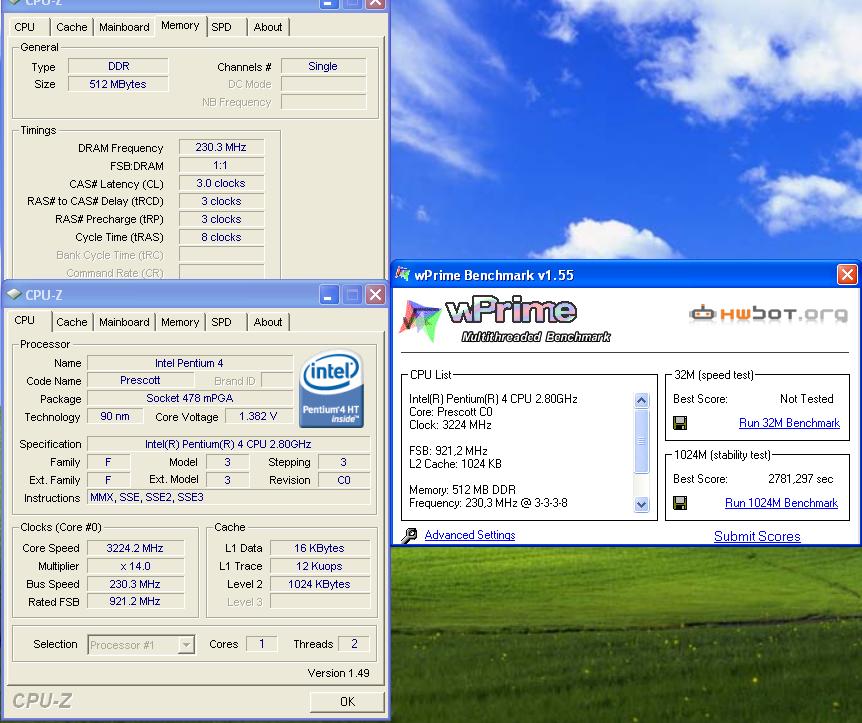This screenshot has width=862, height=723.
Task: Click the Instructions field MMX, SSE, SSE2, SSE3
Action: [229, 498]
